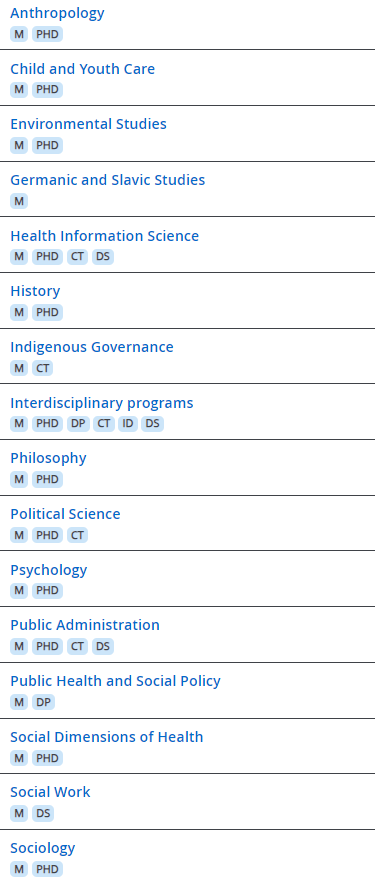Open the Philosophy program

pos(48,458)
